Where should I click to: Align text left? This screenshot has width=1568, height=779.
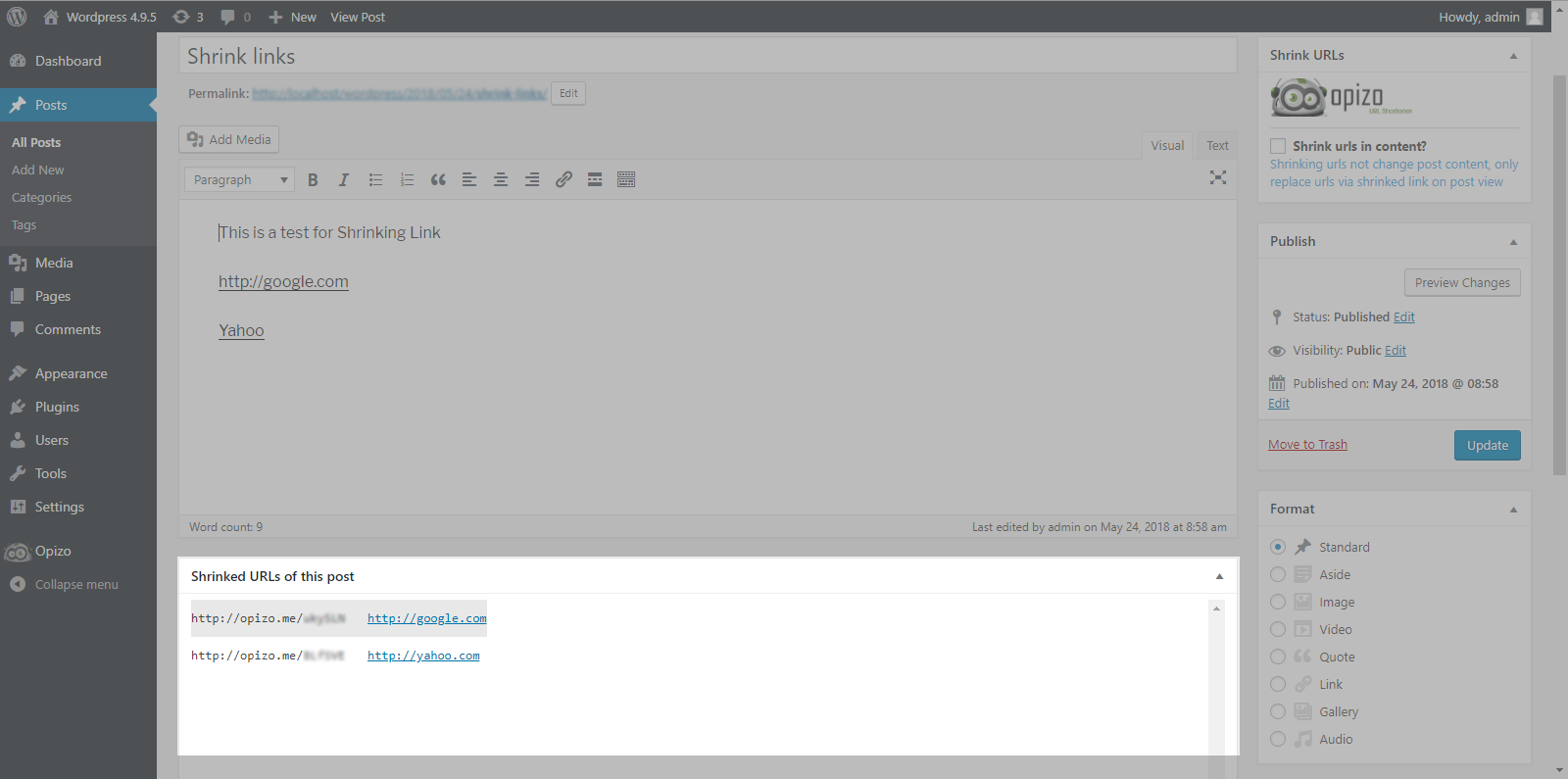tap(469, 179)
